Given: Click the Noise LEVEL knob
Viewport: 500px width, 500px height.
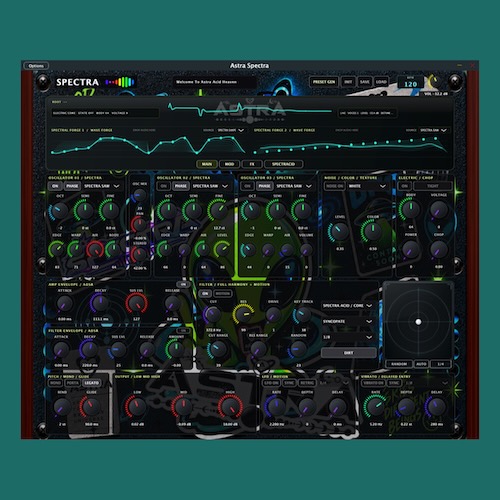Looking at the screenshot, I should pyautogui.click(x=339, y=232).
